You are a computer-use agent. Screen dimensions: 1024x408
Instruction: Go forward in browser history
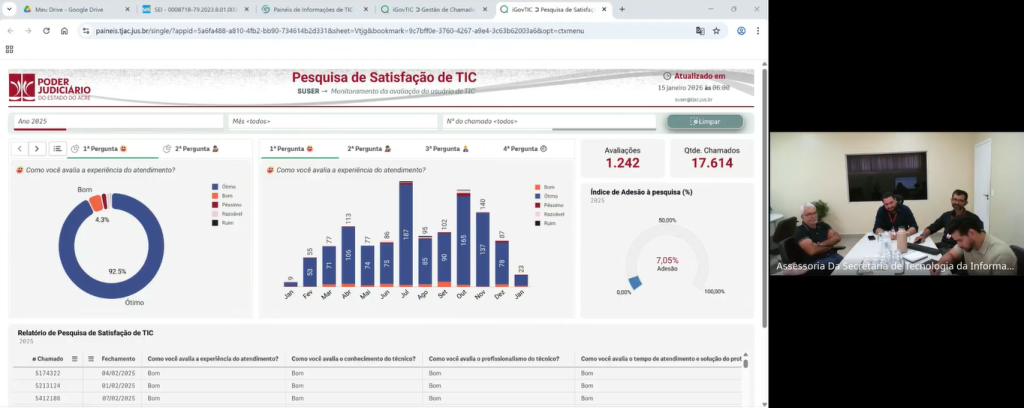[28, 31]
